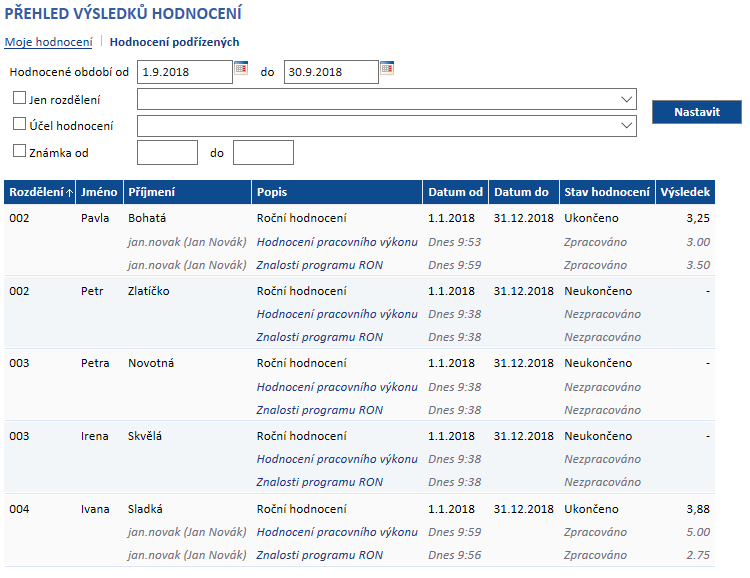This screenshot has height=578, width=750.
Task: Open Hodnocení pracovního výkonu for Irena Skvělá
Action: click(x=337, y=459)
